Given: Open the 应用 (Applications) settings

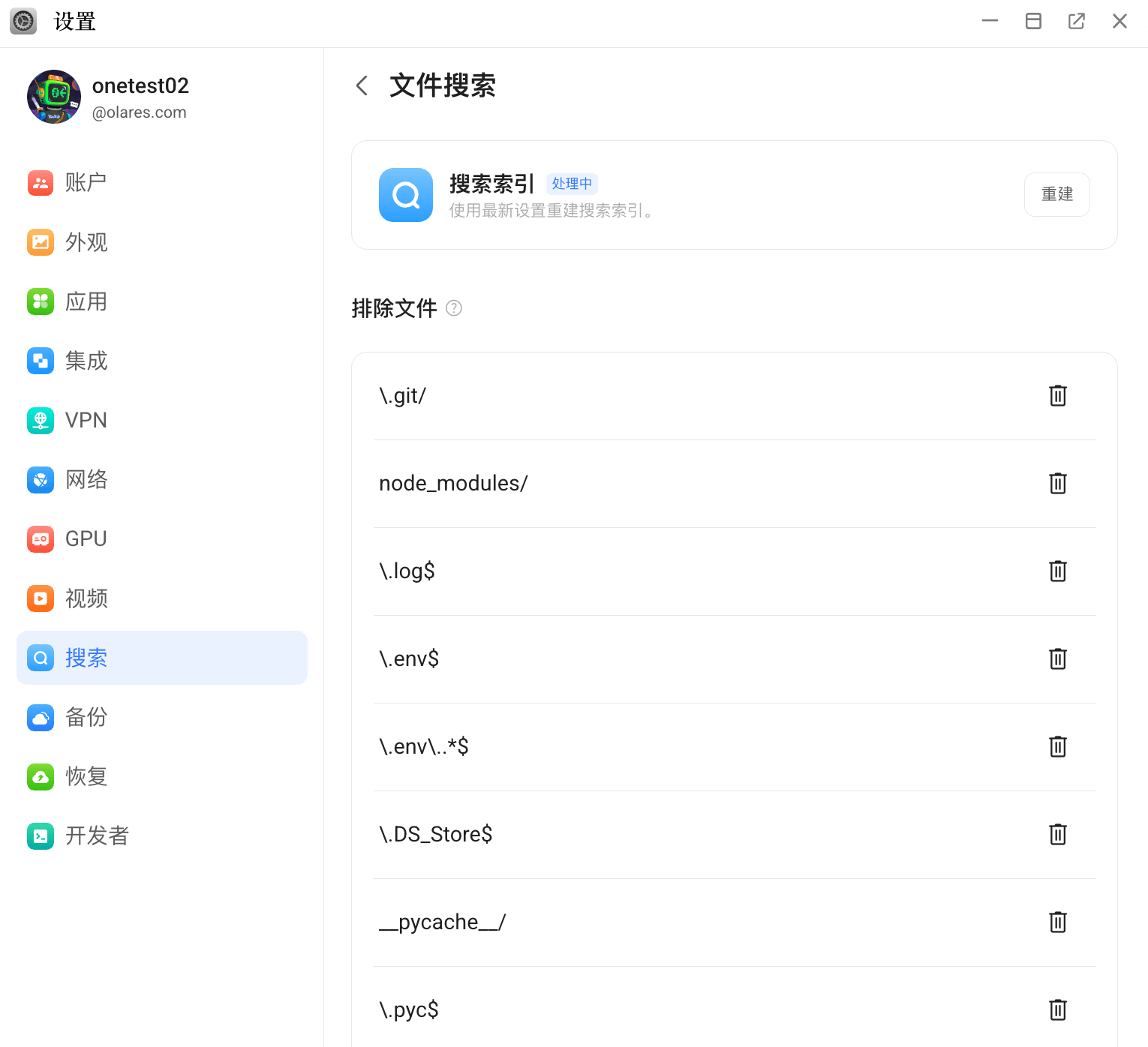Looking at the screenshot, I should click(x=86, y=301).
